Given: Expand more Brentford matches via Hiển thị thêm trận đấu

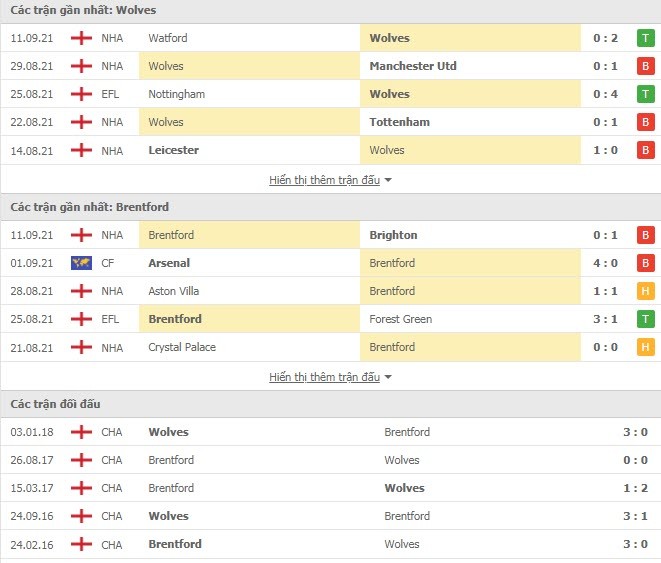Looking at the screenshot, I should [x=324, y=377].
